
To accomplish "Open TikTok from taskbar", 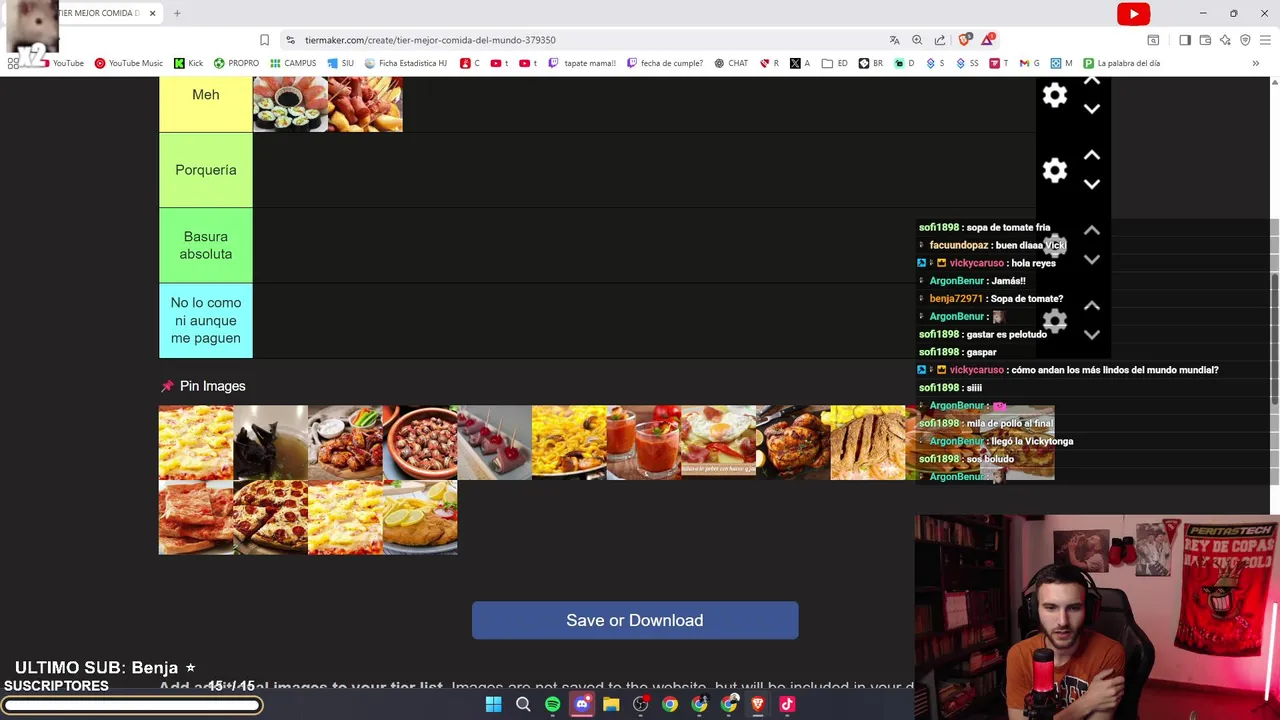I will pos(787,704).
